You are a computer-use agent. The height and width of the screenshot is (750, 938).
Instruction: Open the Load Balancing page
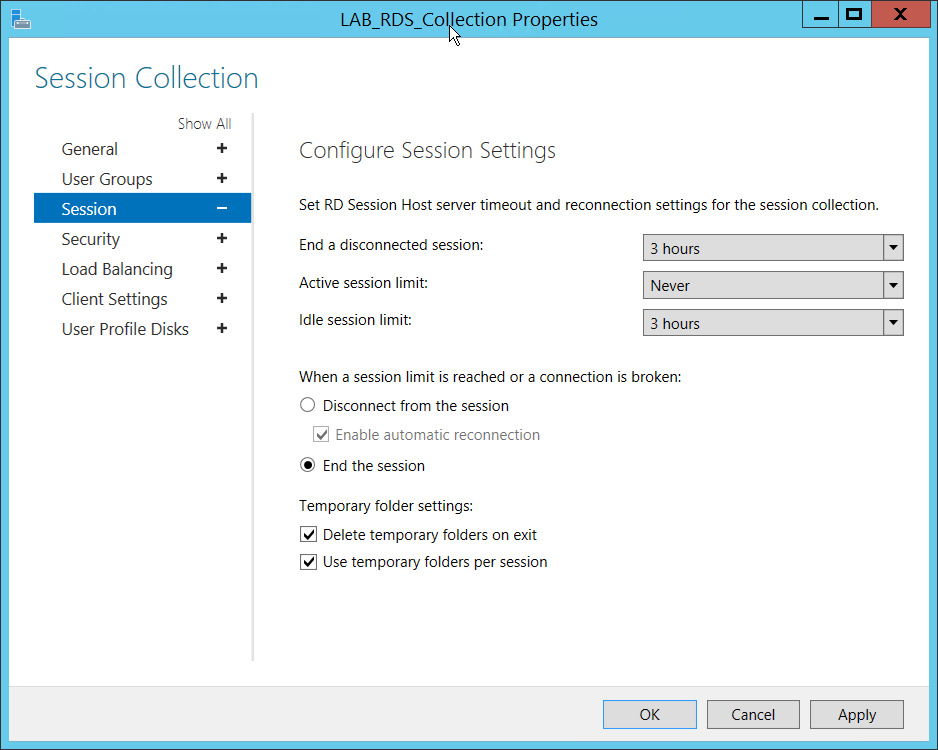point(117,269)
